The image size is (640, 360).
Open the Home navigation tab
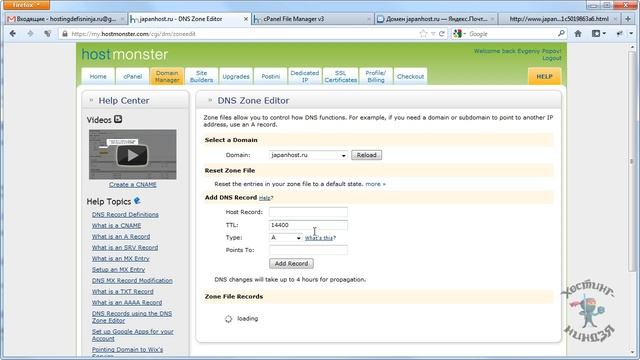98,76
